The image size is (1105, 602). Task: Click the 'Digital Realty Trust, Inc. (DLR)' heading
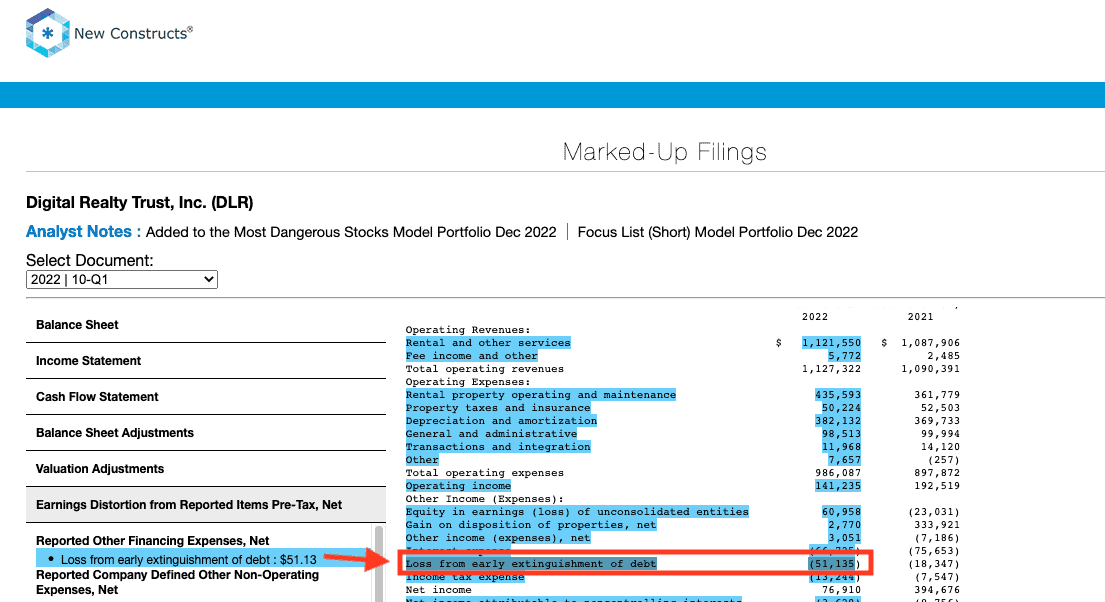coord(140,202)
